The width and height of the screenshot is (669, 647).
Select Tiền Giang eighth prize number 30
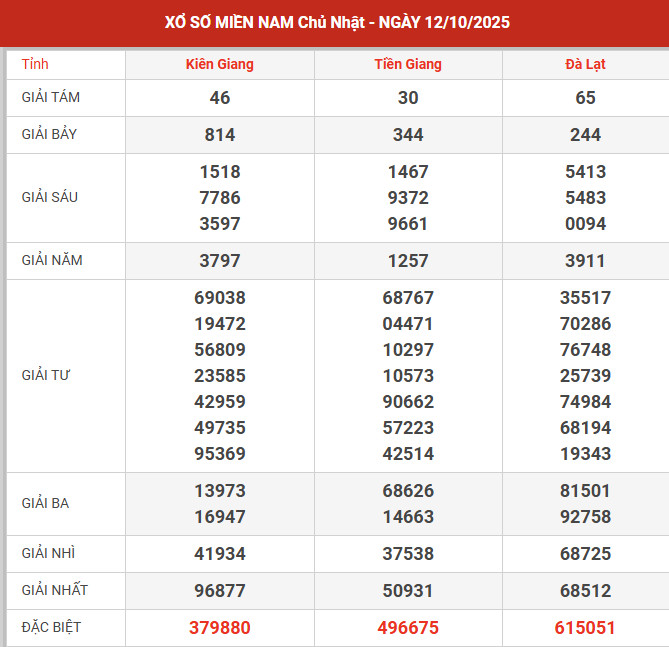coord(407,98)
